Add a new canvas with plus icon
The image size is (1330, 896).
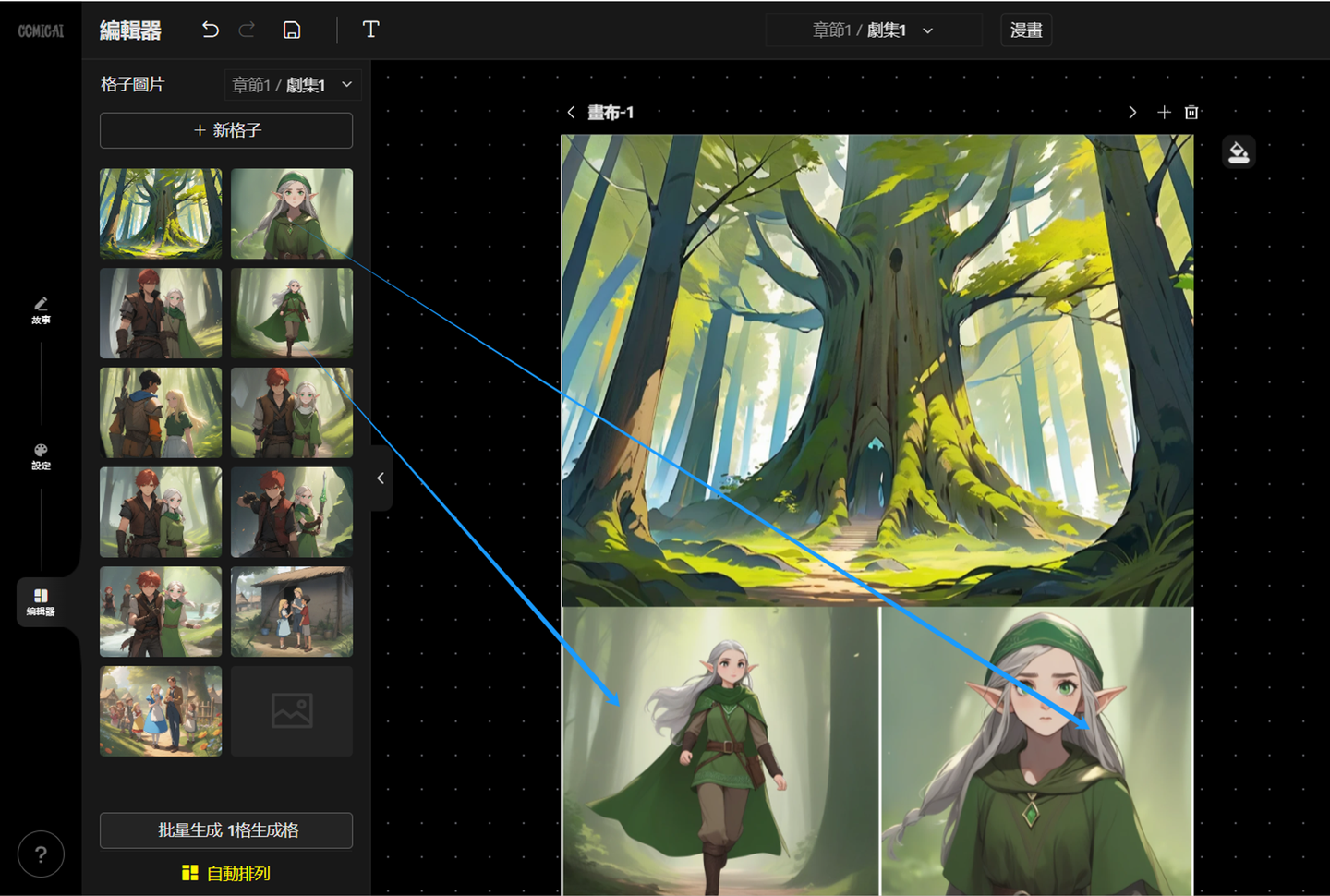1164,112
